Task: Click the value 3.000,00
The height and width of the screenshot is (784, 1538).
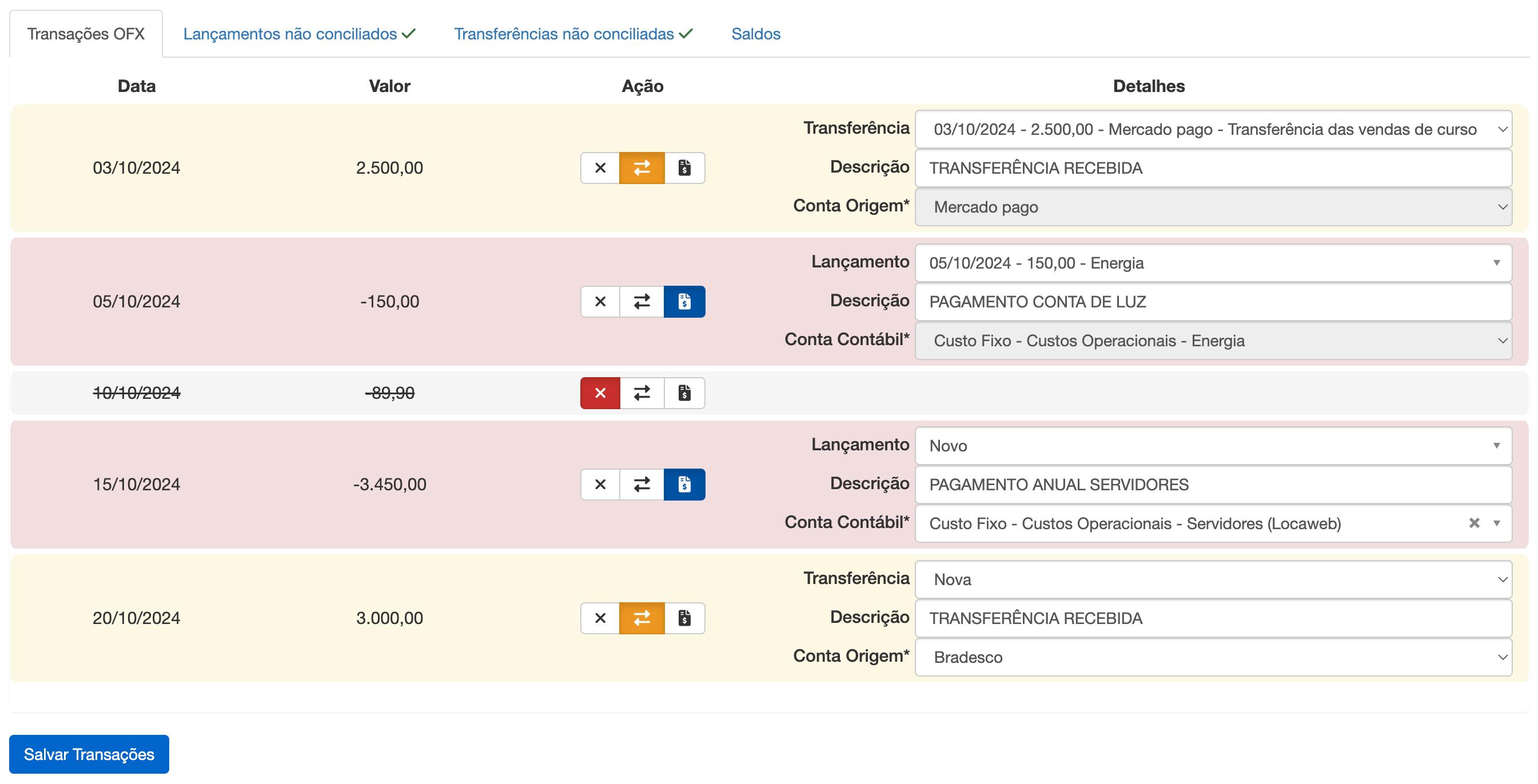Action: point(389,618)
